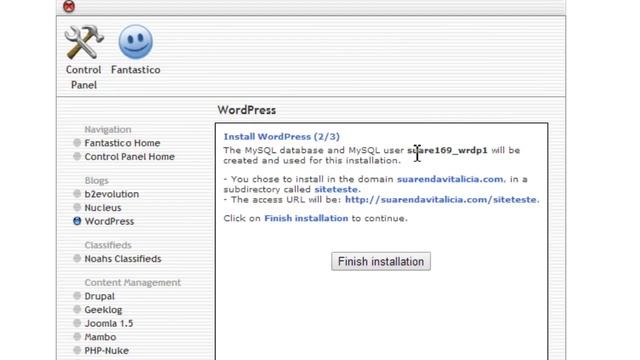Screen dimensions: 640x360
Task: Choose PHP-Nuke under Content Management
Action: point(107,351)
